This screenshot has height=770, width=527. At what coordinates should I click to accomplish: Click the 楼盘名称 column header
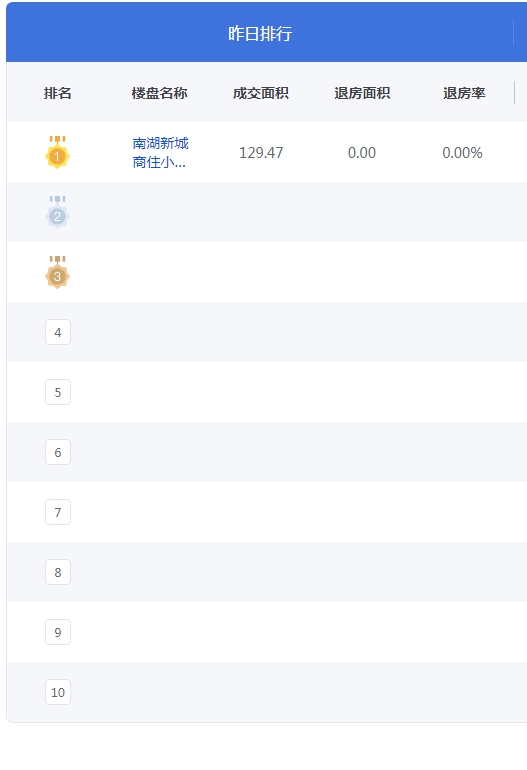[x=160, y=93]
